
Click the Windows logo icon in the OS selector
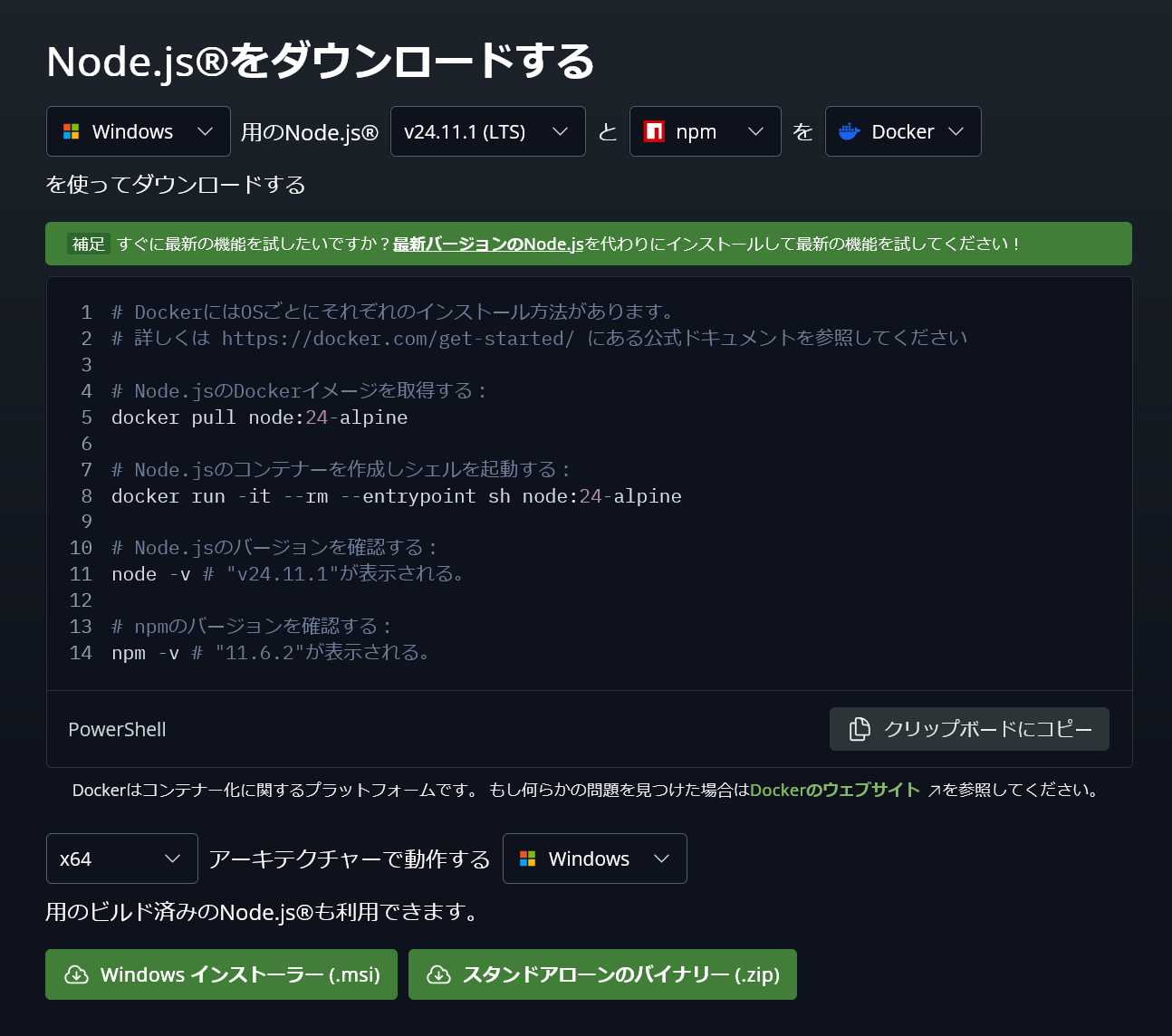71,130
